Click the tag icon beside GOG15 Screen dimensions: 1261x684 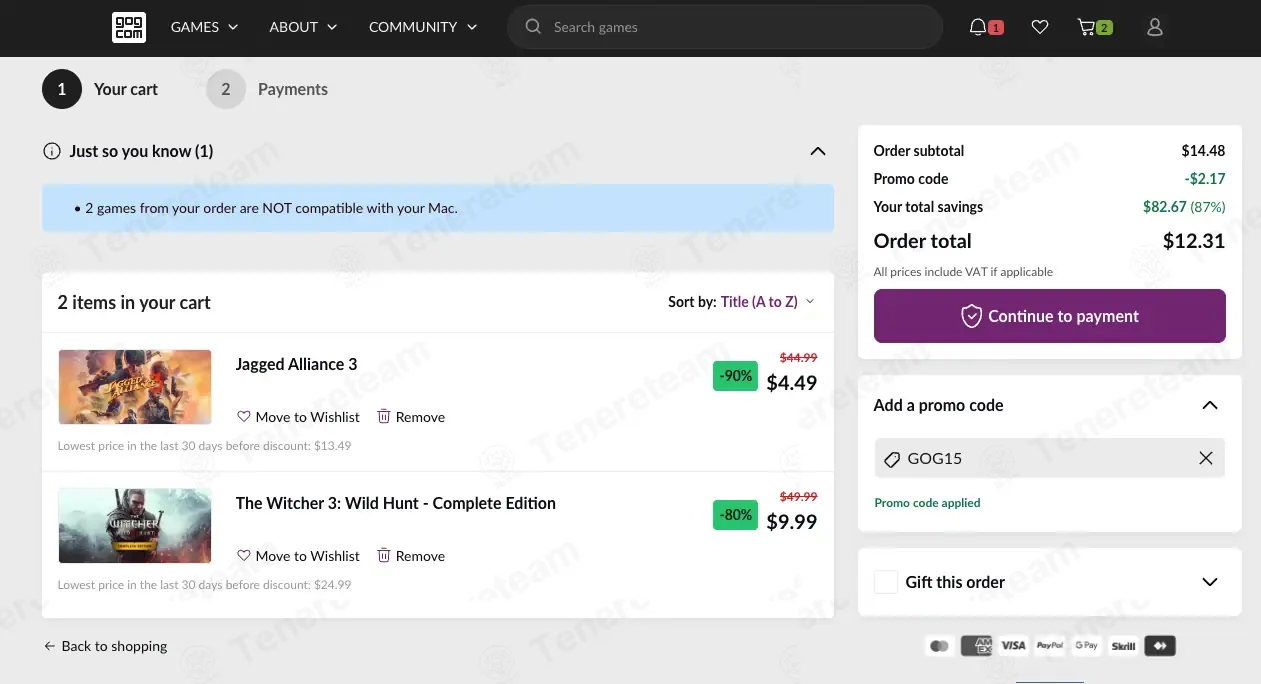click(x=892, y=459)
